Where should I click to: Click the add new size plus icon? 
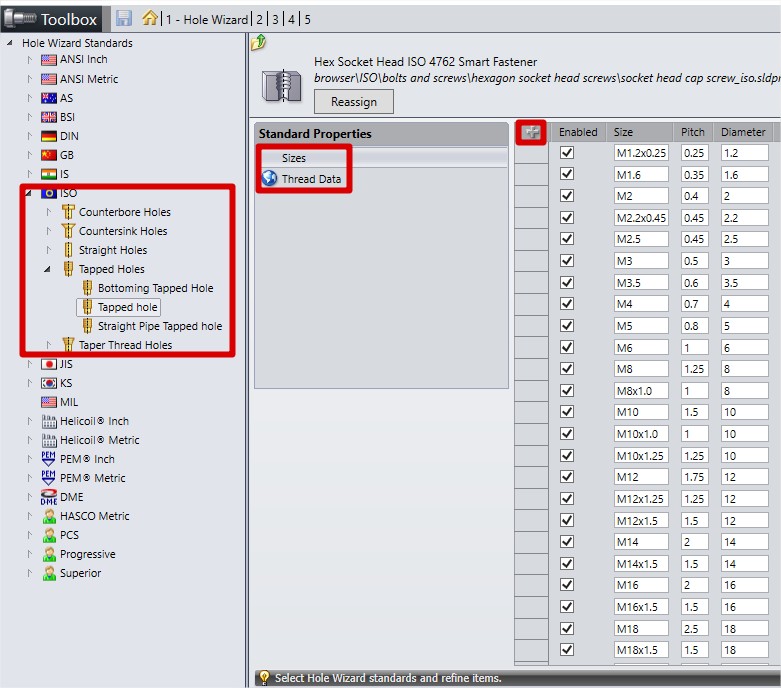coord(530,132)
